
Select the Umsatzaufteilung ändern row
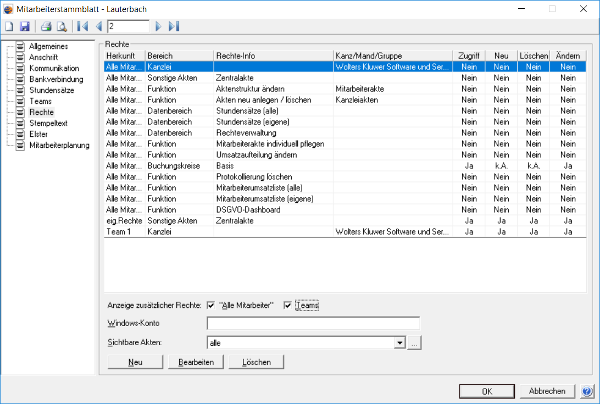pyautogui.click(x=345, y=155)
